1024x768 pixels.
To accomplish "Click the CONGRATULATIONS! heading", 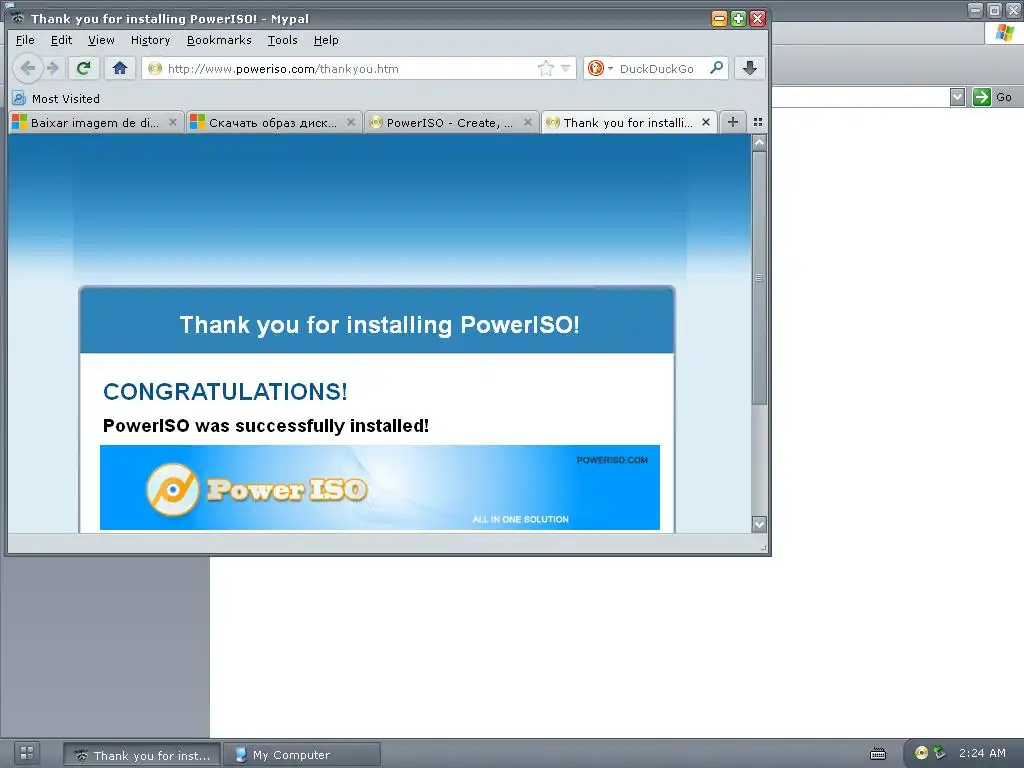I will pos(225,392).
